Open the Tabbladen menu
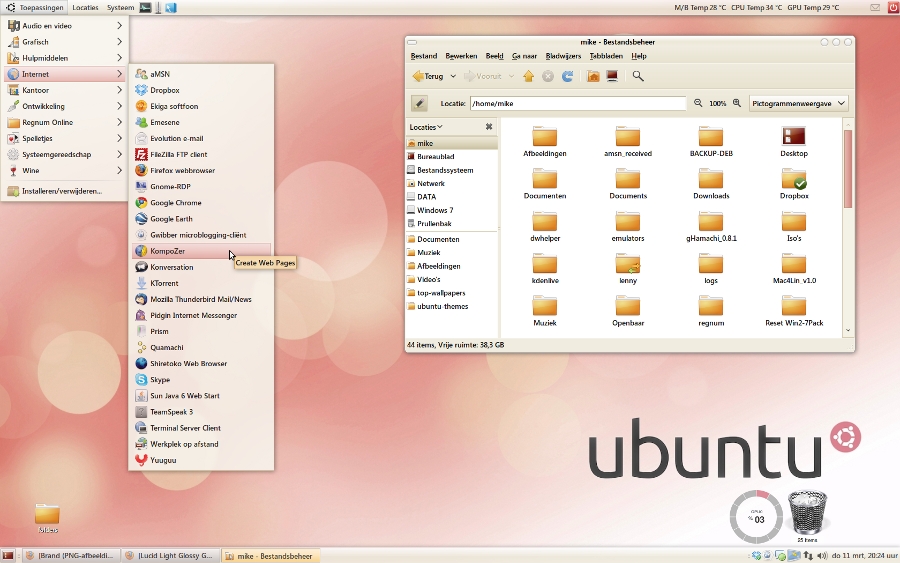Viewport: 900px width, 563px height. [606, 56]
